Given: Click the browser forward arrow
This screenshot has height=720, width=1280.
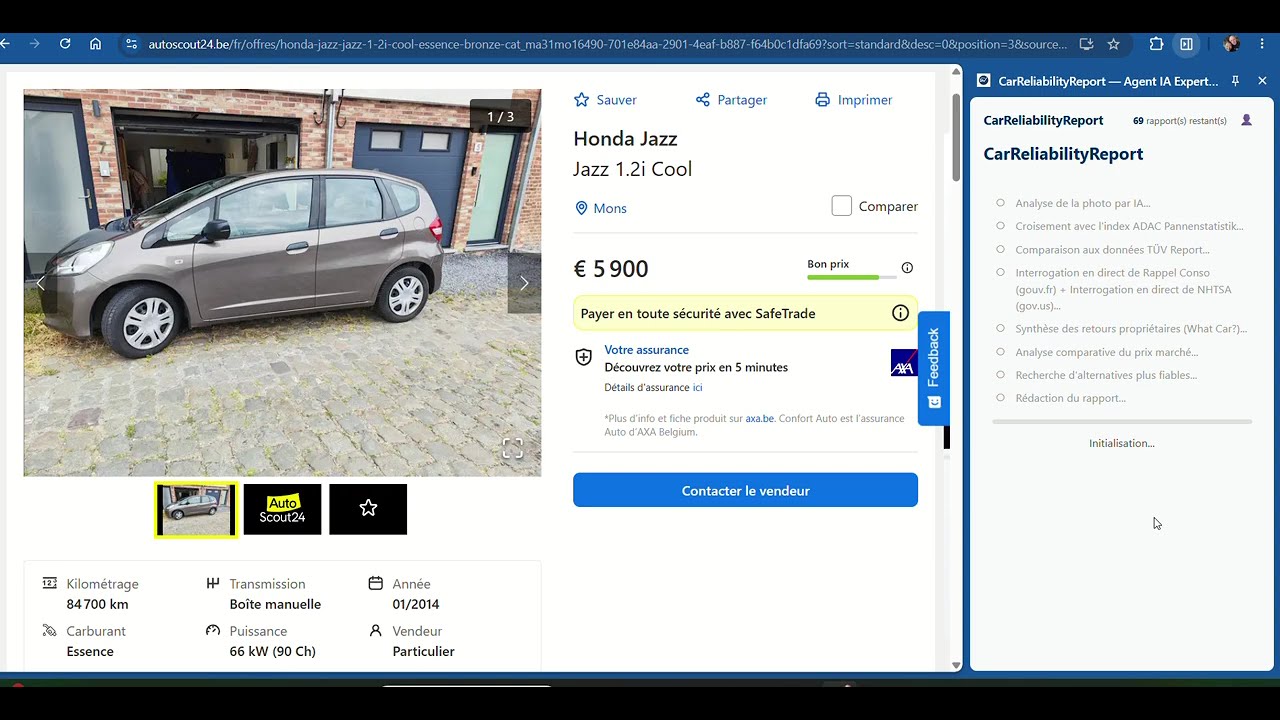Looking at the screenshot, I should (35, 44).
